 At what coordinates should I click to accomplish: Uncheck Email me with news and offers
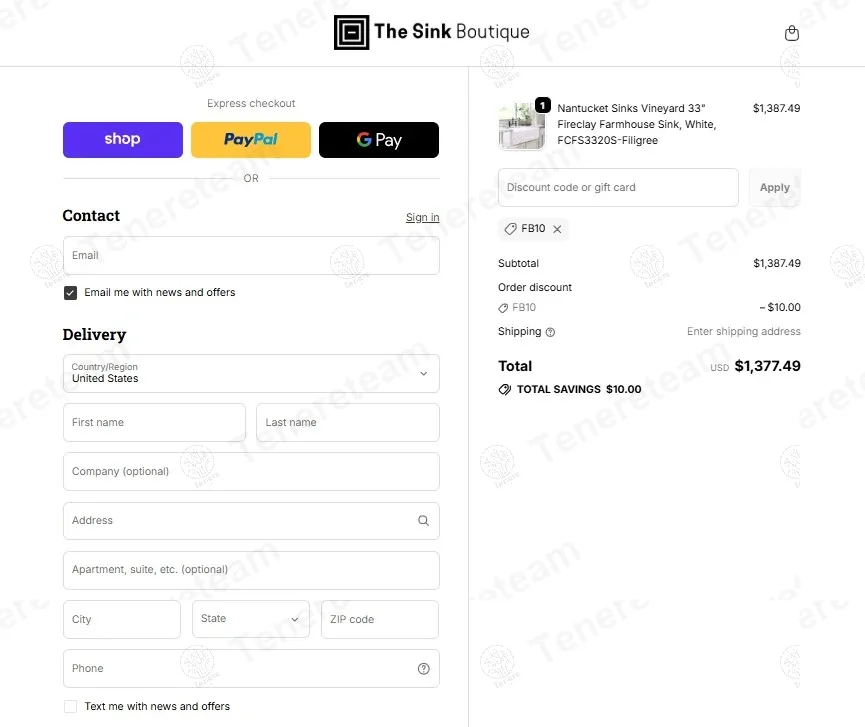pos(71,293)
